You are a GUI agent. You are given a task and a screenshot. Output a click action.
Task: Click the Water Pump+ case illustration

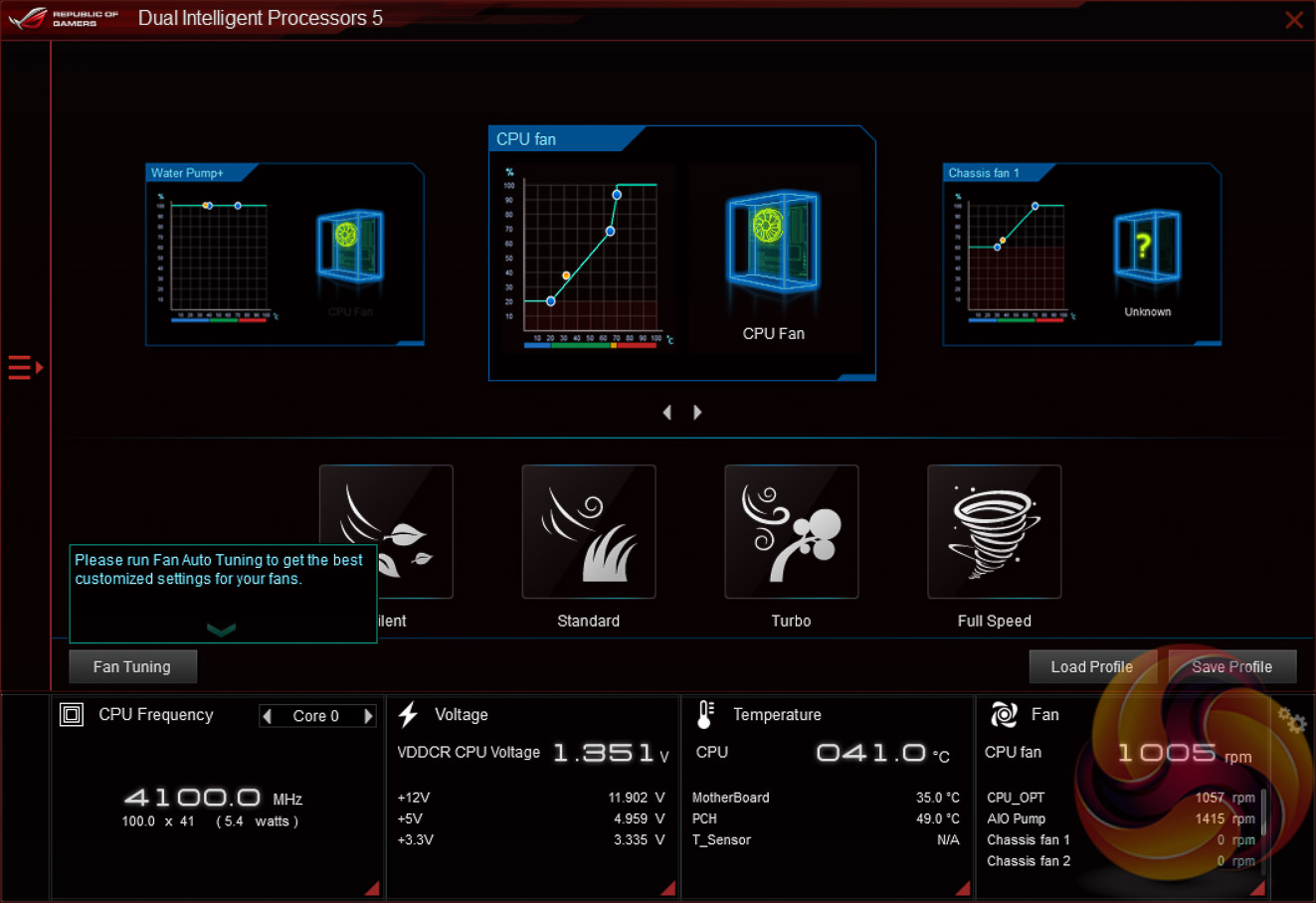coord(349,246)
